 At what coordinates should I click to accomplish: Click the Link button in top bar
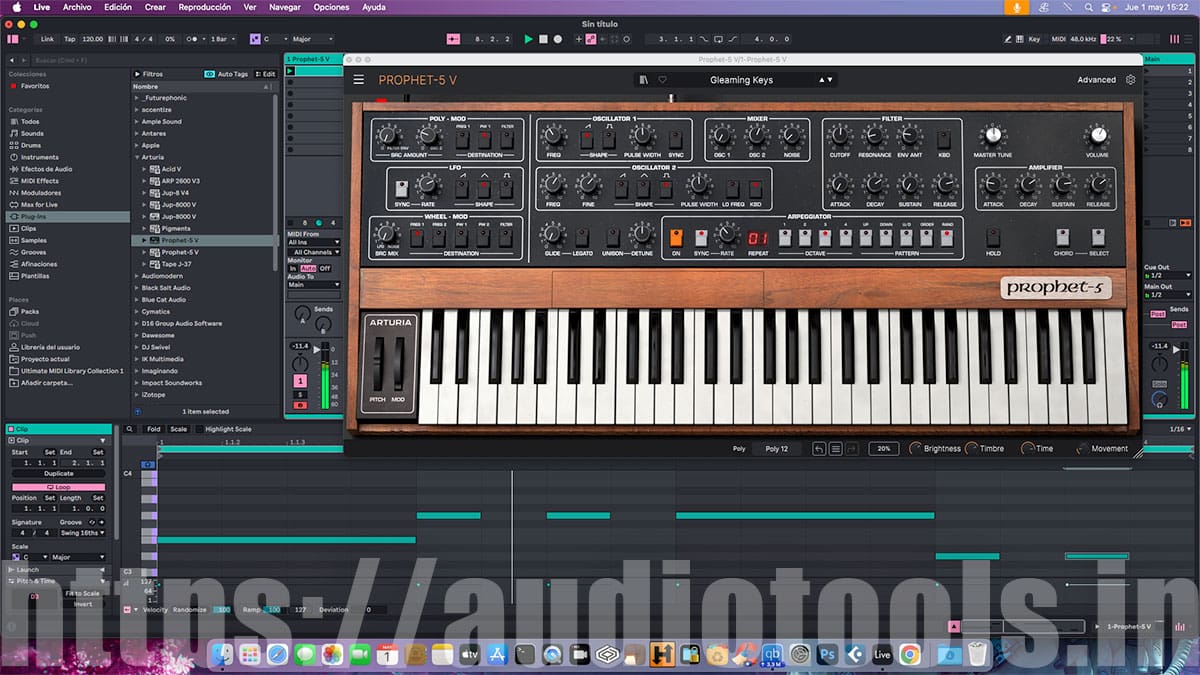coord(47,39)
